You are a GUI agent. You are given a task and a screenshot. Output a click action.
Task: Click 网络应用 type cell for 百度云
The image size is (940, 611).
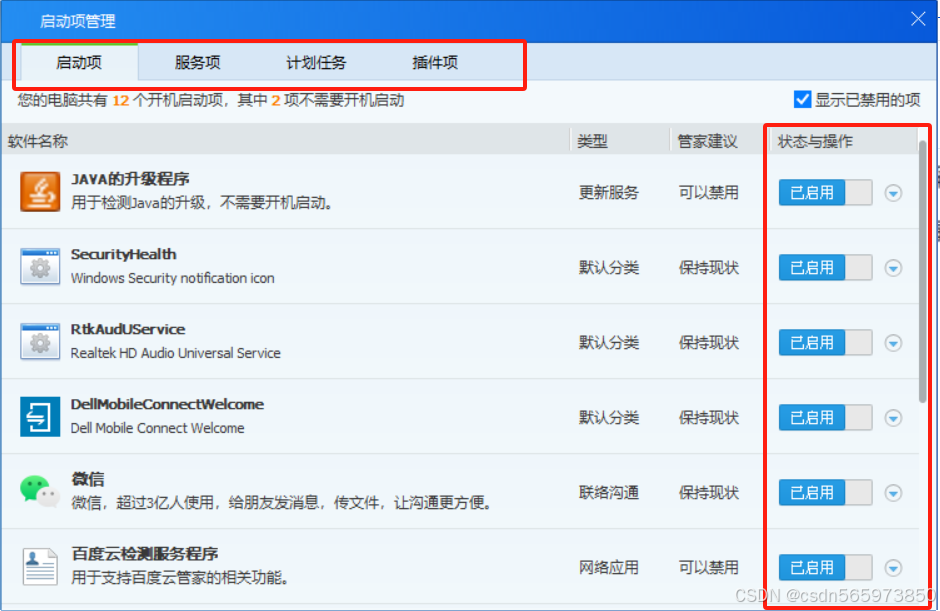pos(608,567)
